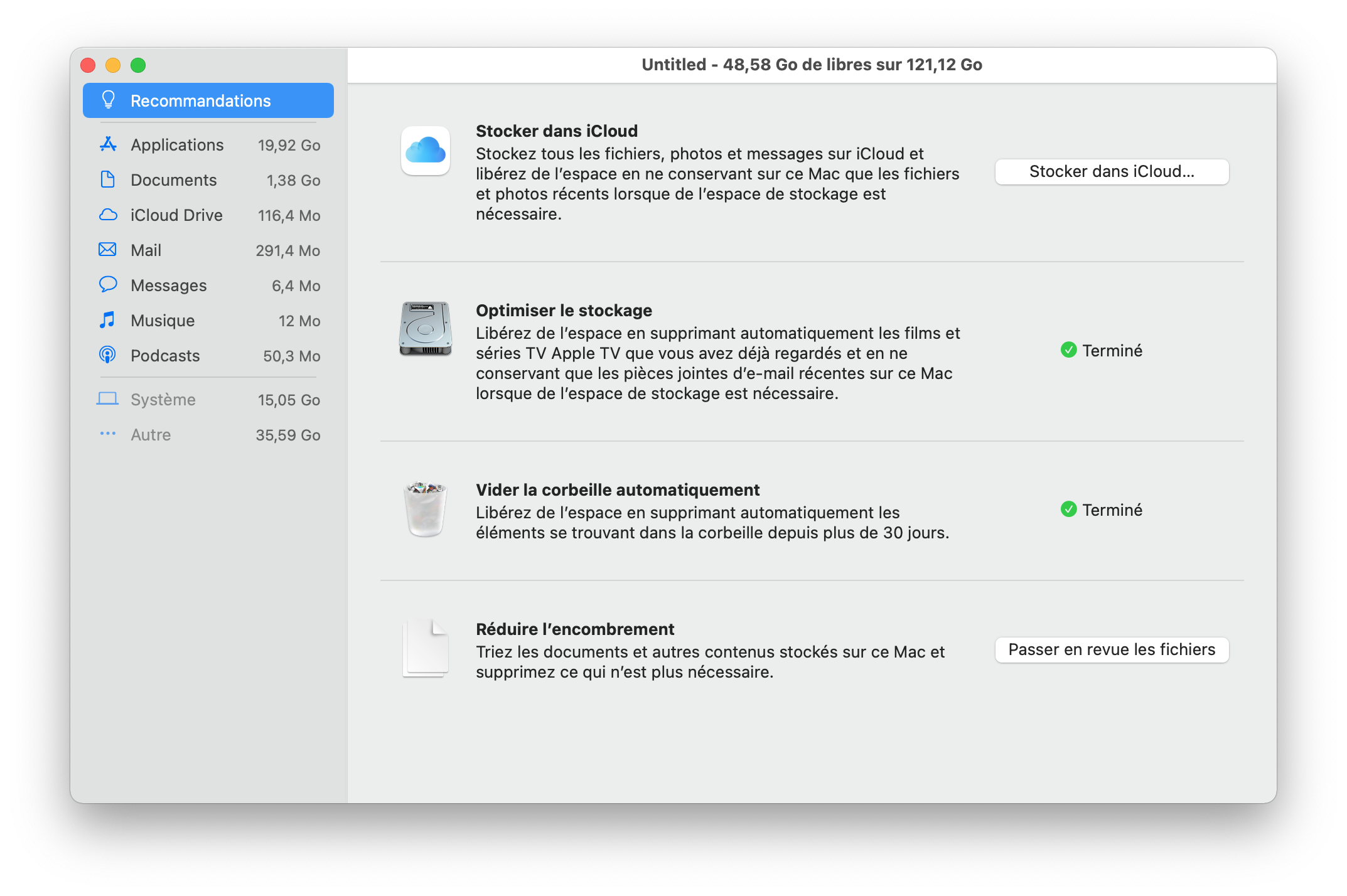
Task: Select the Recommandations sidebar item
Action: [x=208, y=100]
